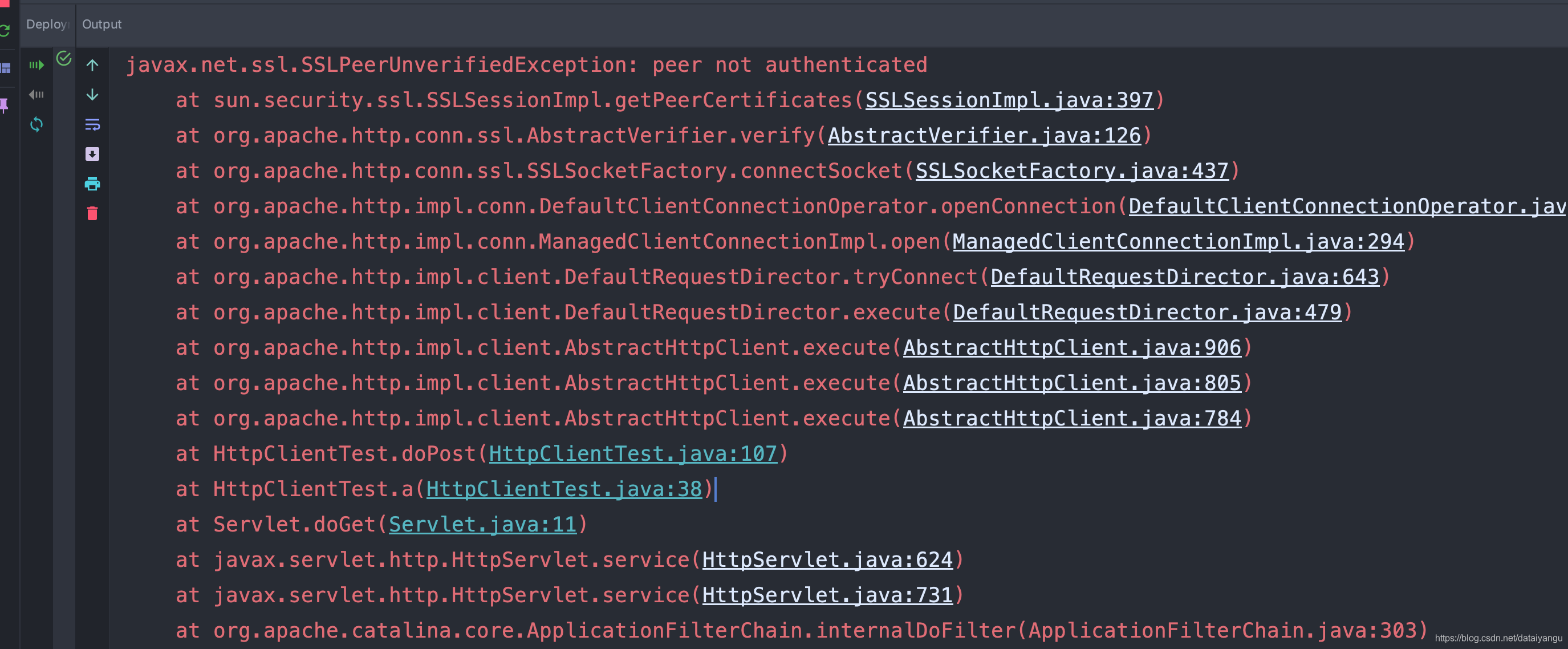
Task: Open AbstractHttpClient.java:784 link
Action: pyautogui.click(x=1072, y=417)
